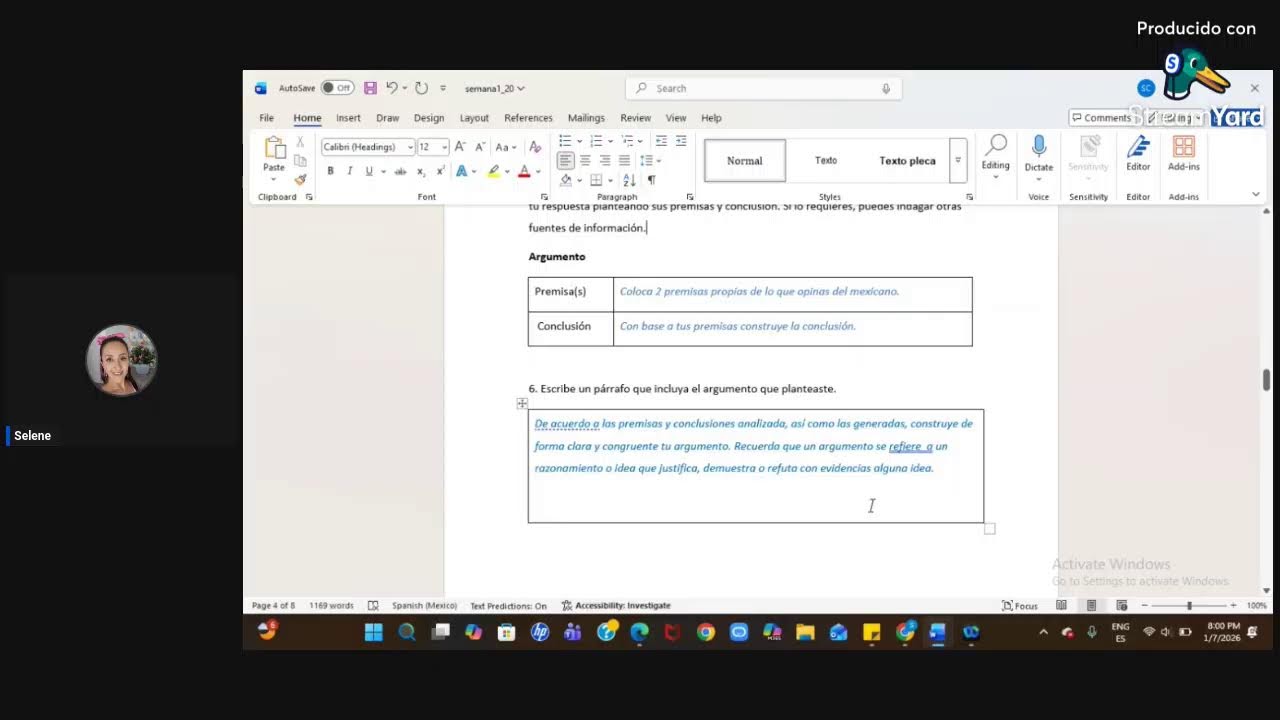Click the Paste clipboard icon

point(274,148)
